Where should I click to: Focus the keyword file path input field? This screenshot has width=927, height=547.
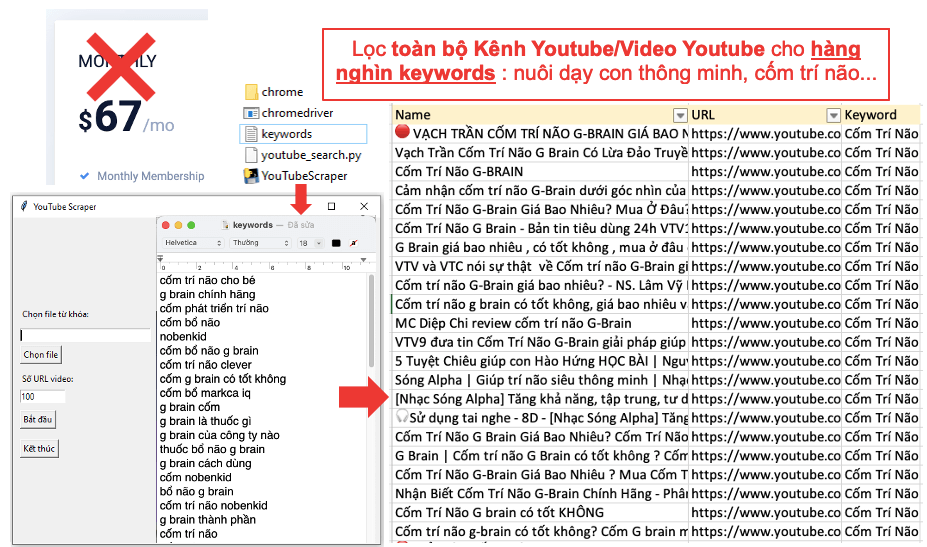pyautogui.click(x=86, y=335)
